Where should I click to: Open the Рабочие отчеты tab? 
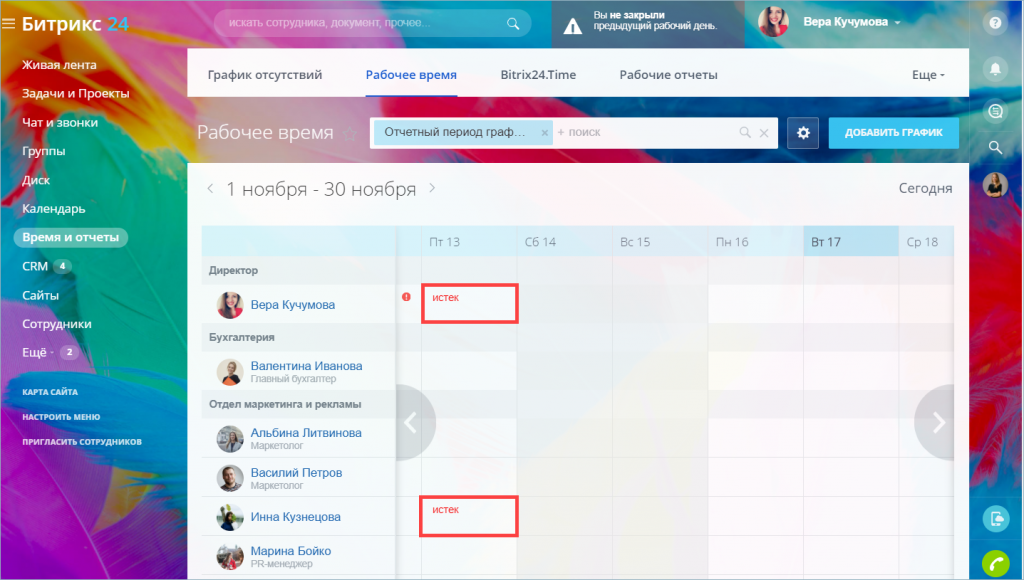668,74
